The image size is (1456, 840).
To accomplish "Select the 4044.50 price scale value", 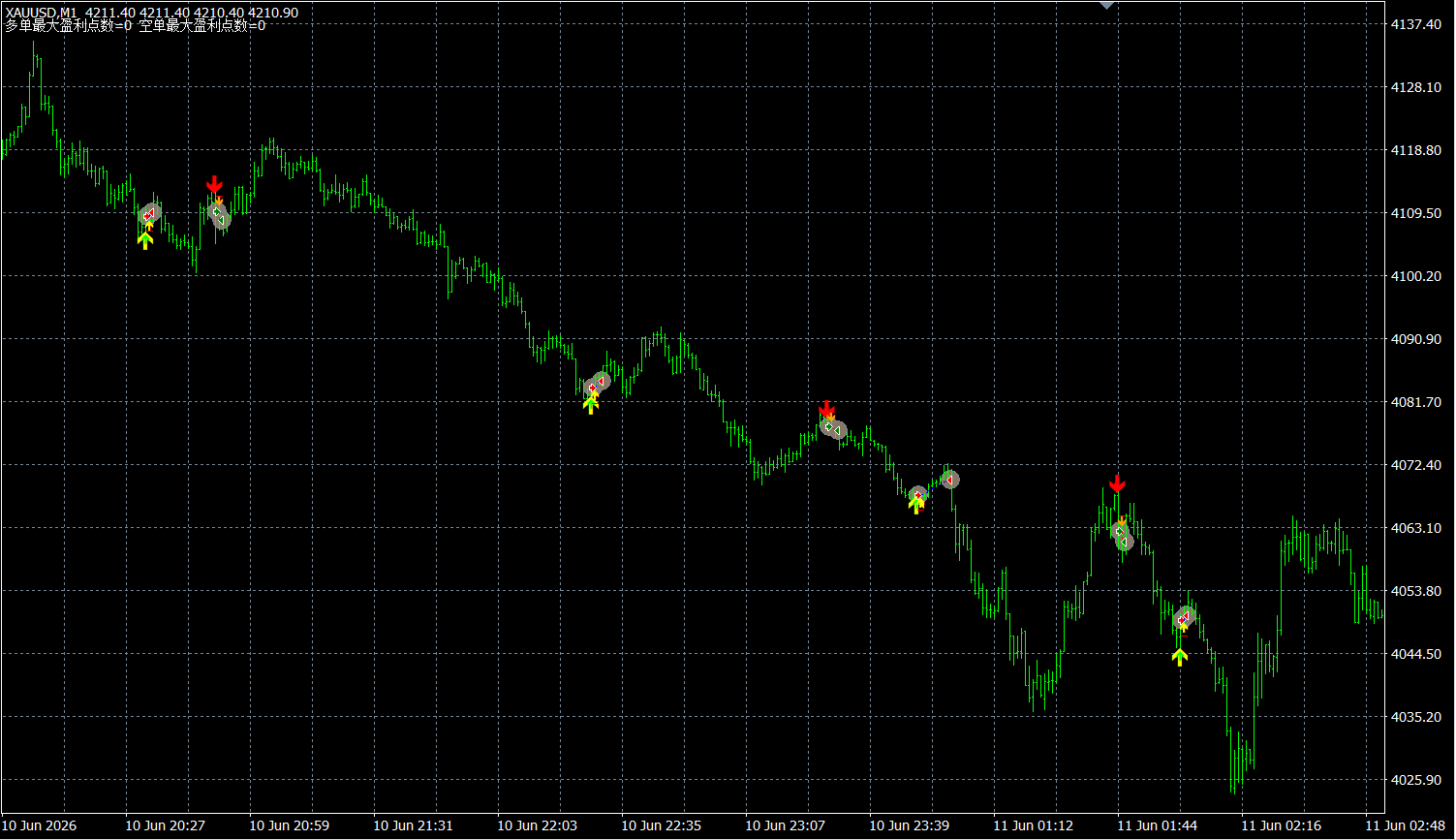I will click(1415, 654).
